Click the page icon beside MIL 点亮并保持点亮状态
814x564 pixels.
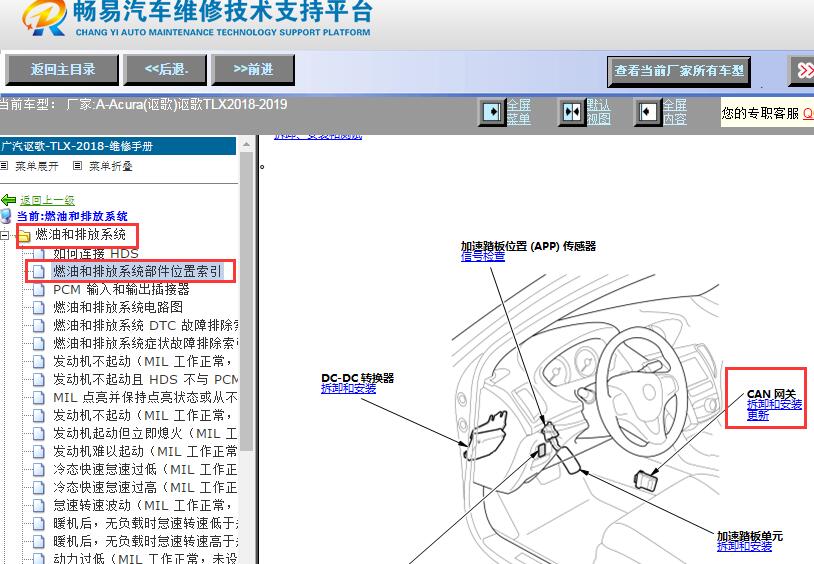click(39, 398)
